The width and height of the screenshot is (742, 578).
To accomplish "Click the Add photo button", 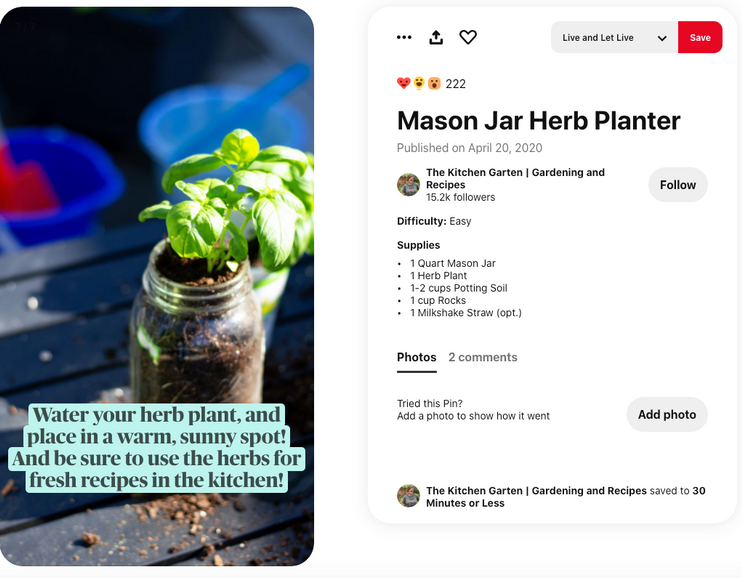I will [667, 415].
